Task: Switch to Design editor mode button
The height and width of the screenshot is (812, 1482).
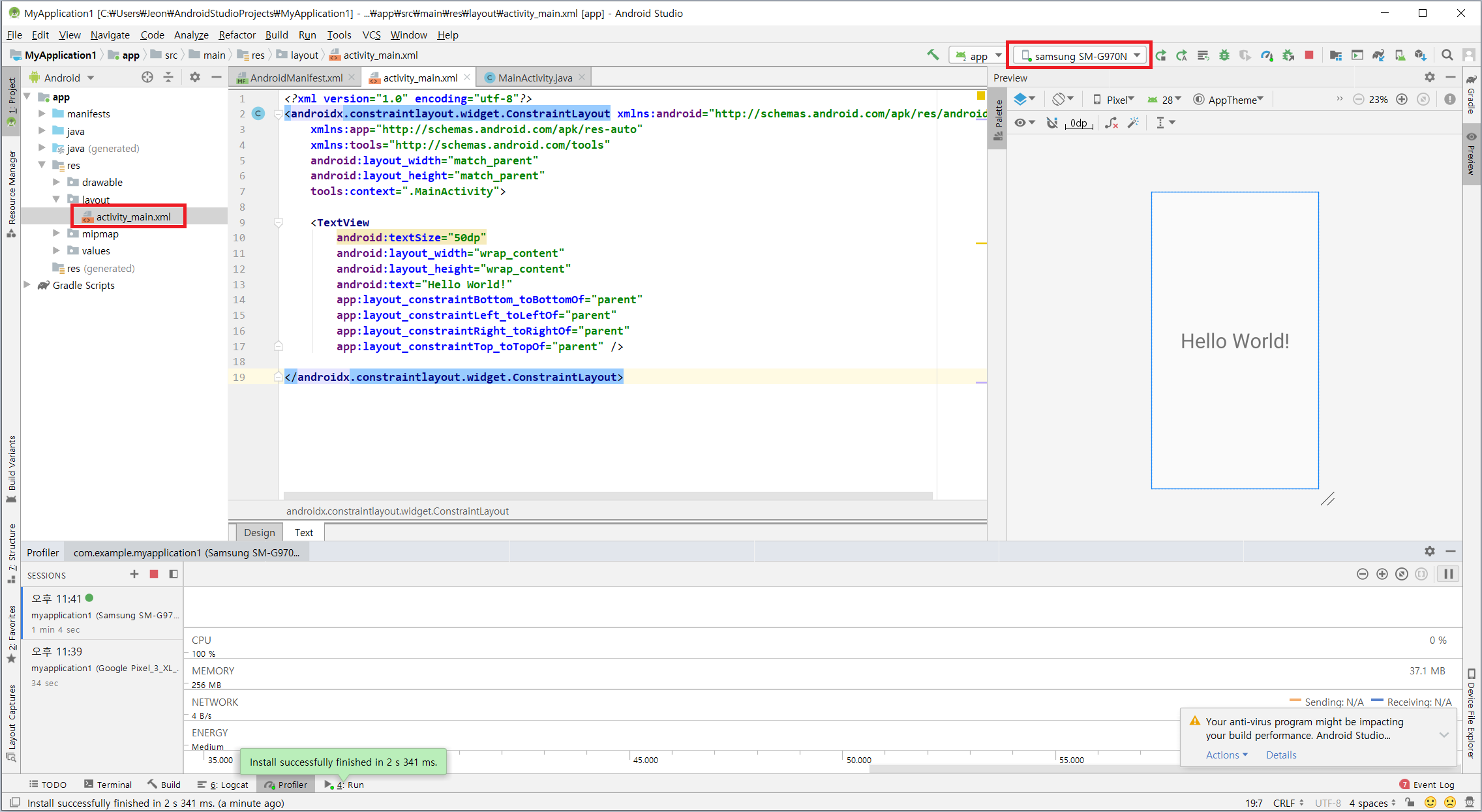Action: coord(259,532)
